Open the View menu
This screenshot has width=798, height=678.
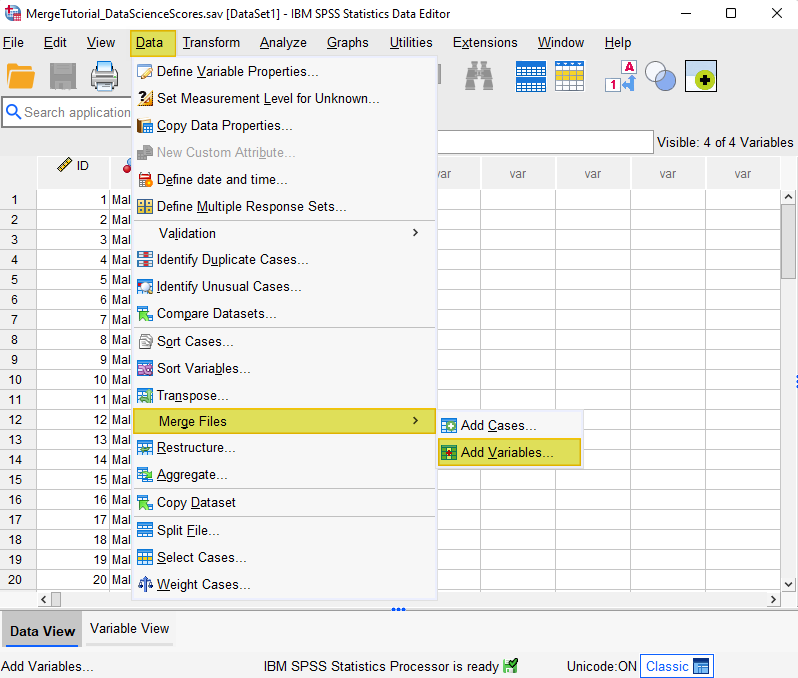coord(101,43)
